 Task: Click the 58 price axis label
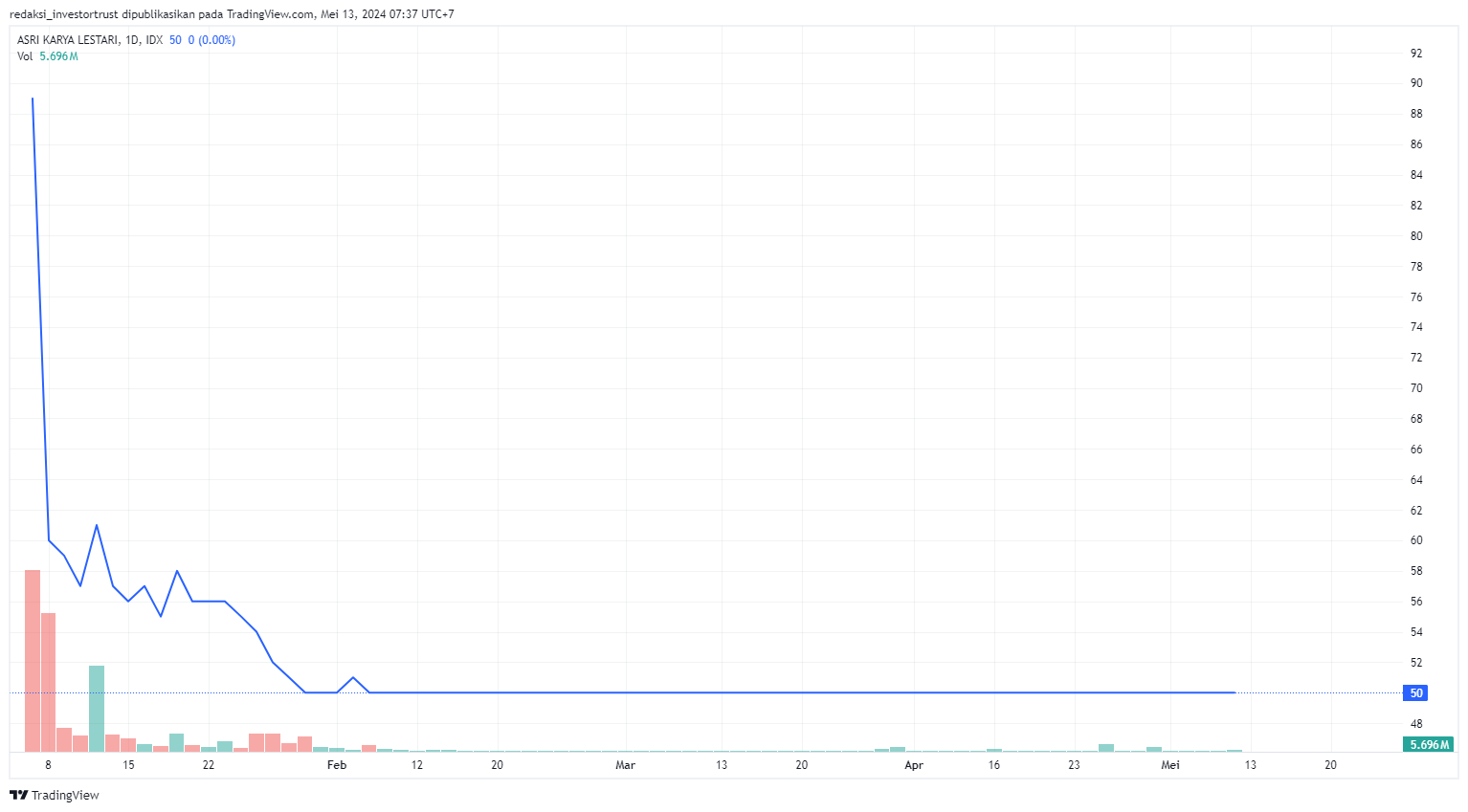[1416, 571]
